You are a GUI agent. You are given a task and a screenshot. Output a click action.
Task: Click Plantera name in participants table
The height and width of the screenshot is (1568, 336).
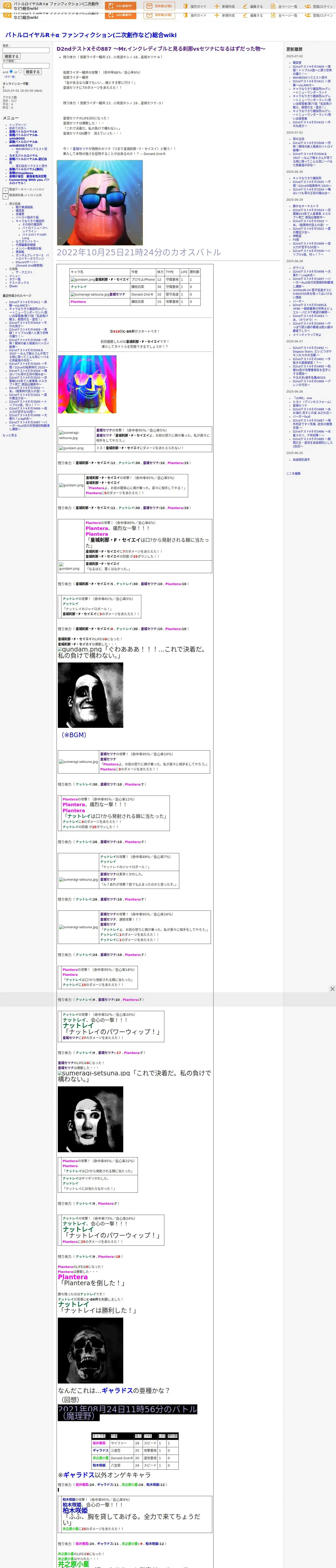point(78,301)
